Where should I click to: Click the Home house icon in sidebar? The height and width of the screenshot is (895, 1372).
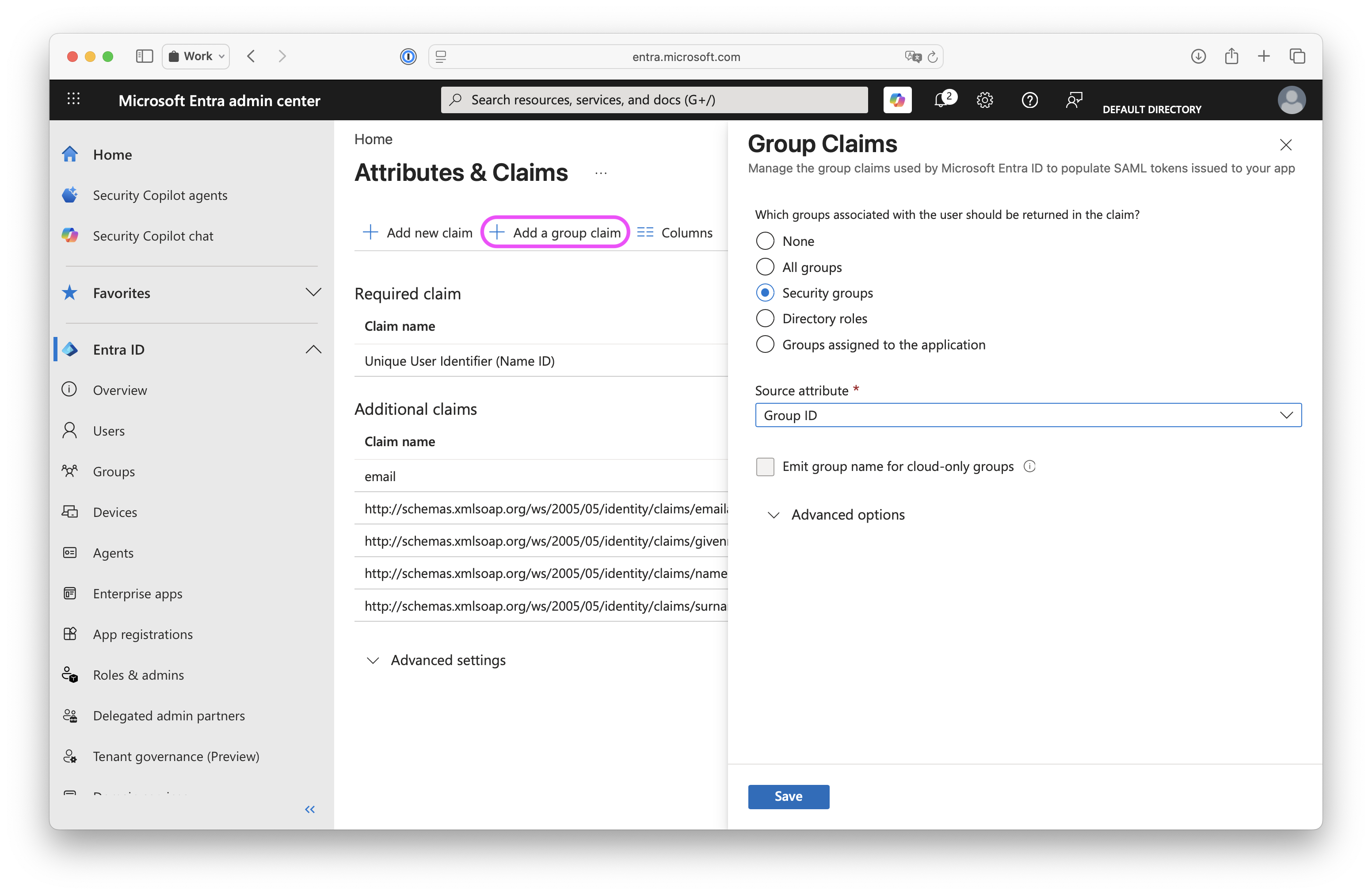pyautogui.click(x=70, y=154)
